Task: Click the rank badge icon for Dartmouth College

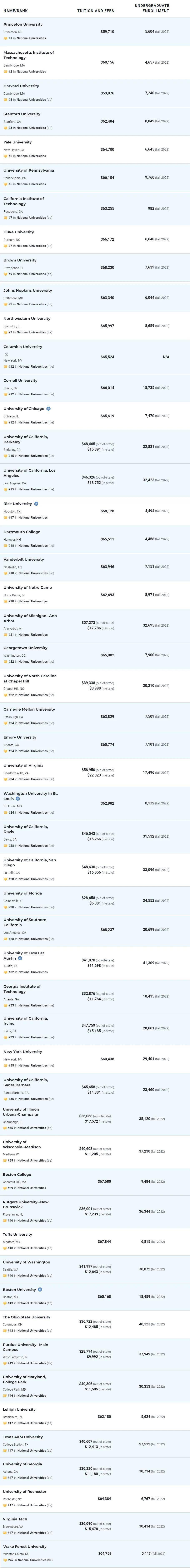Action: click(5, 545)
